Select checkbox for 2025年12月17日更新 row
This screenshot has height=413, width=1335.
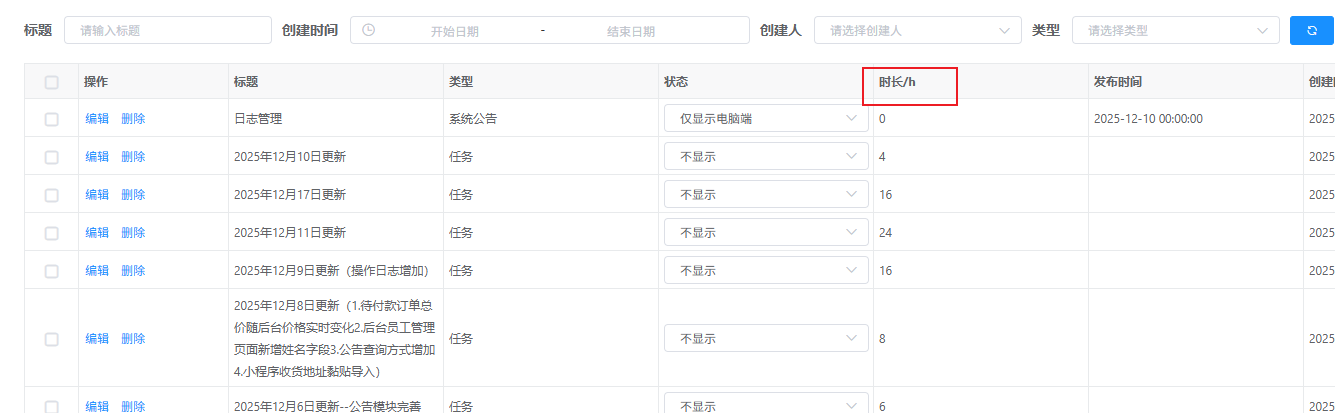(52, 195)
